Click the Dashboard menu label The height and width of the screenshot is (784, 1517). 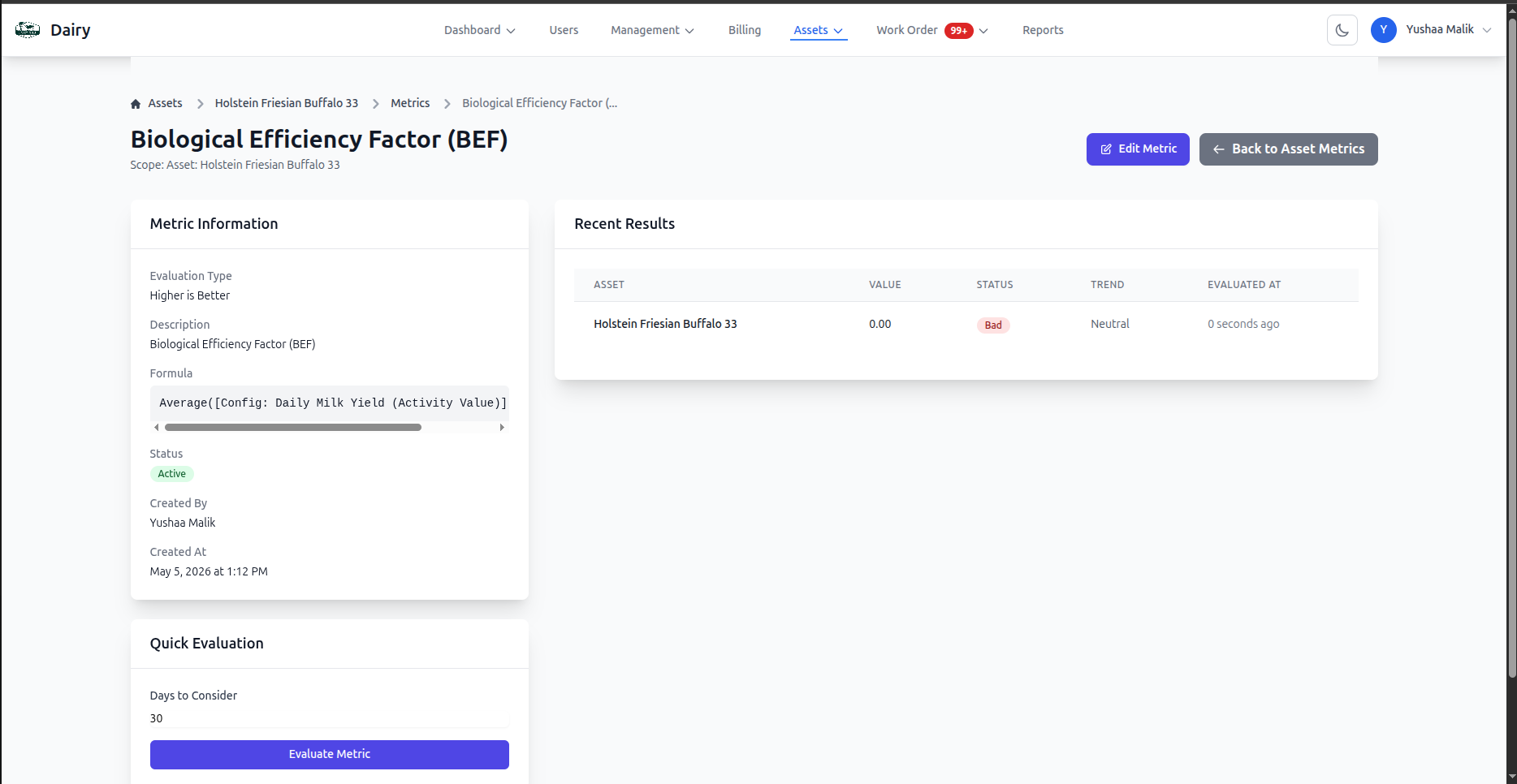pos(472,30)
